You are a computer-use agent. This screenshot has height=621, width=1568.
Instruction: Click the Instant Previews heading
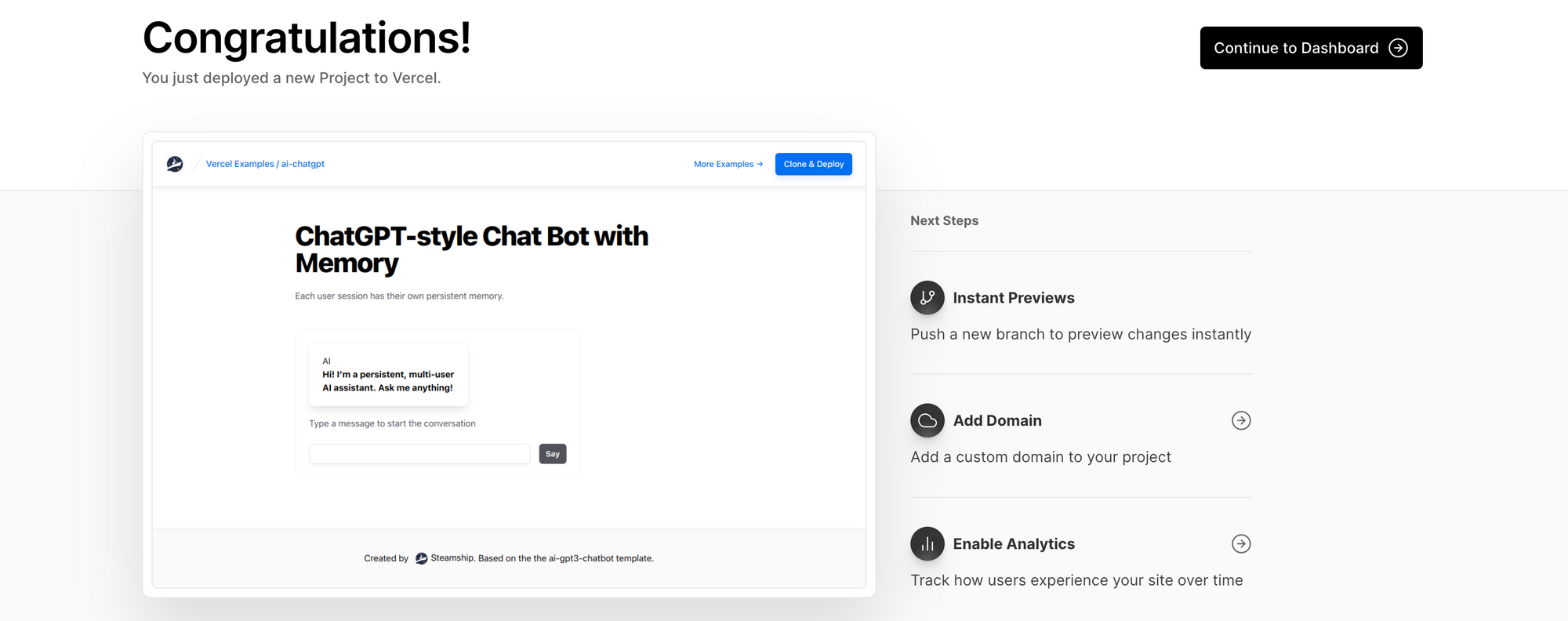[1014, 298]
